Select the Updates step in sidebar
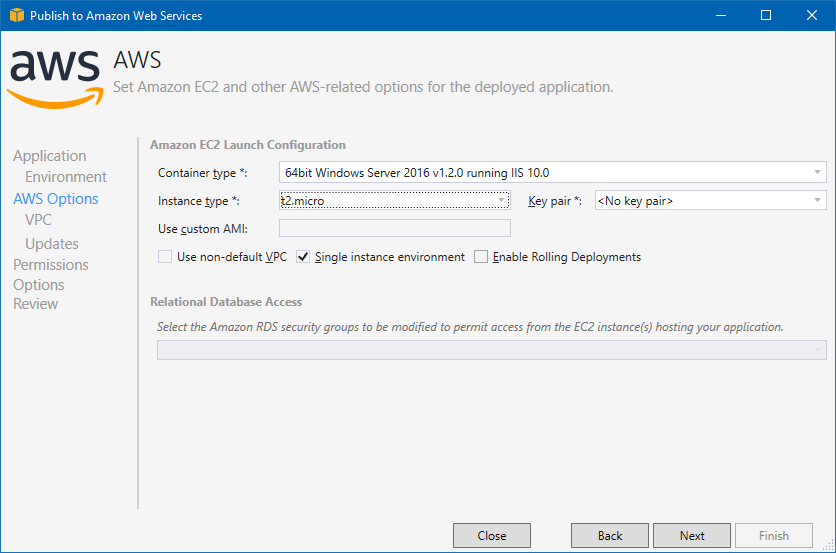This screenshot has height=553, width=836. 52,244
